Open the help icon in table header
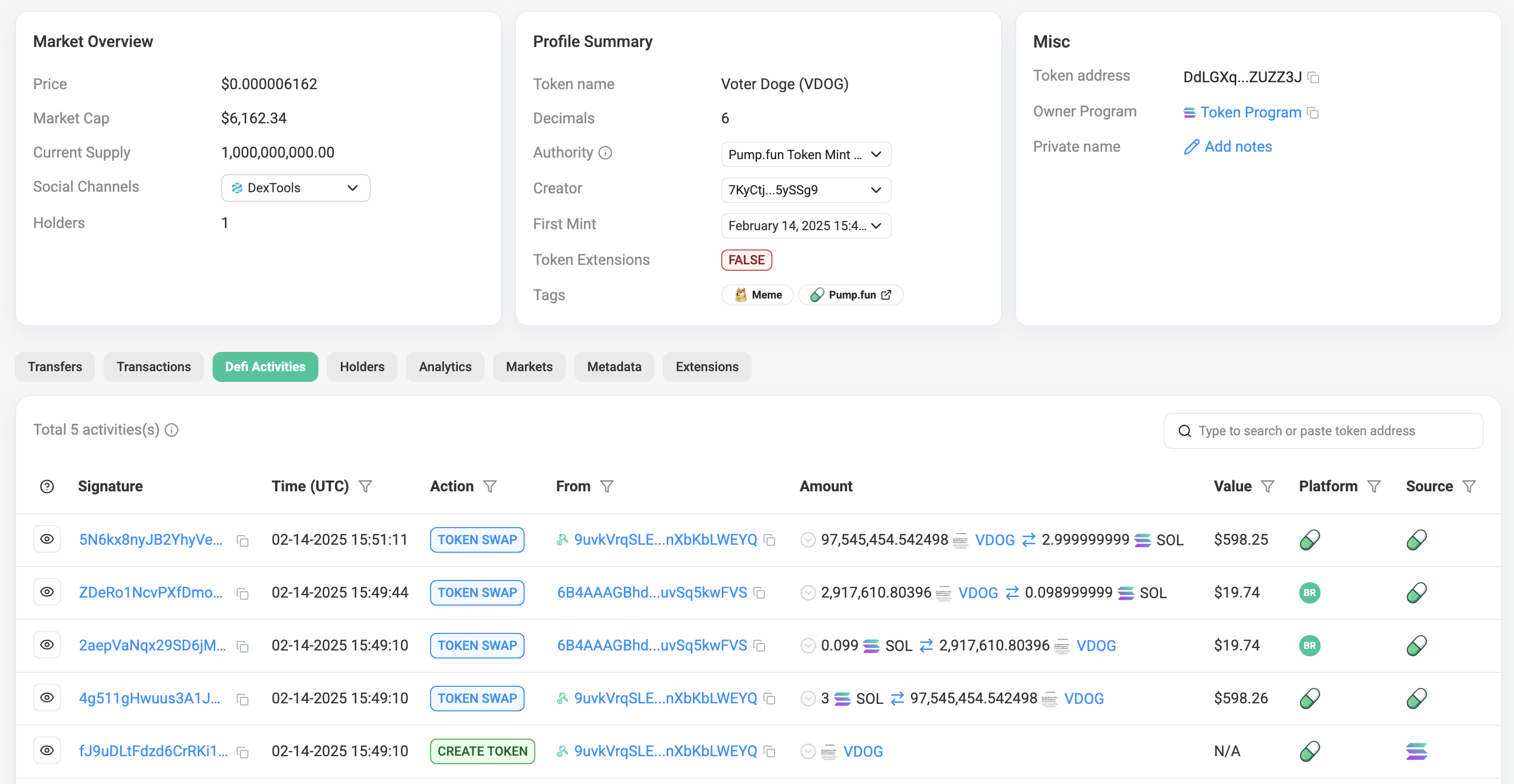This screenshot has width=1514, height=784. tap(47, 487)
